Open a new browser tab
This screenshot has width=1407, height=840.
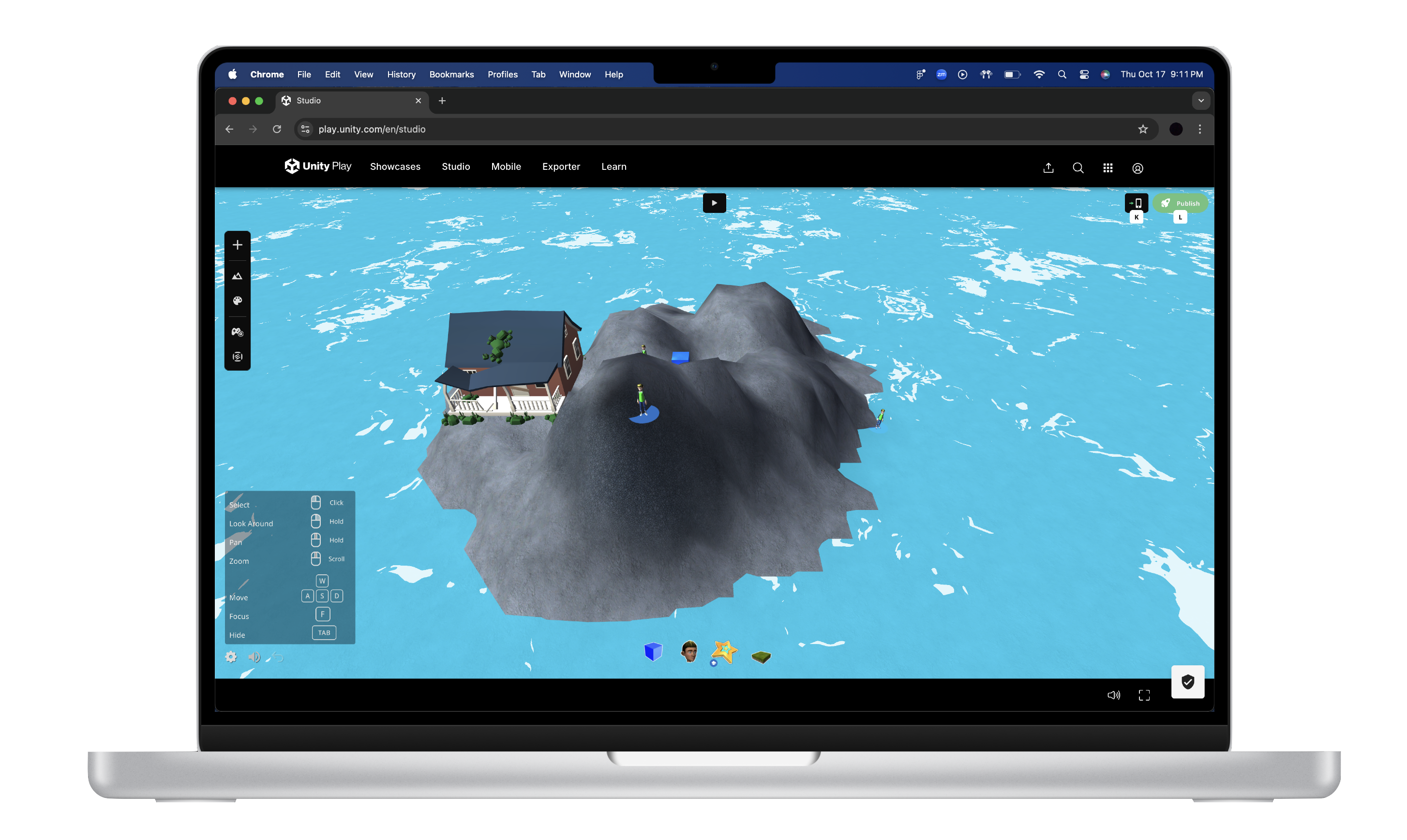[442, 101]
